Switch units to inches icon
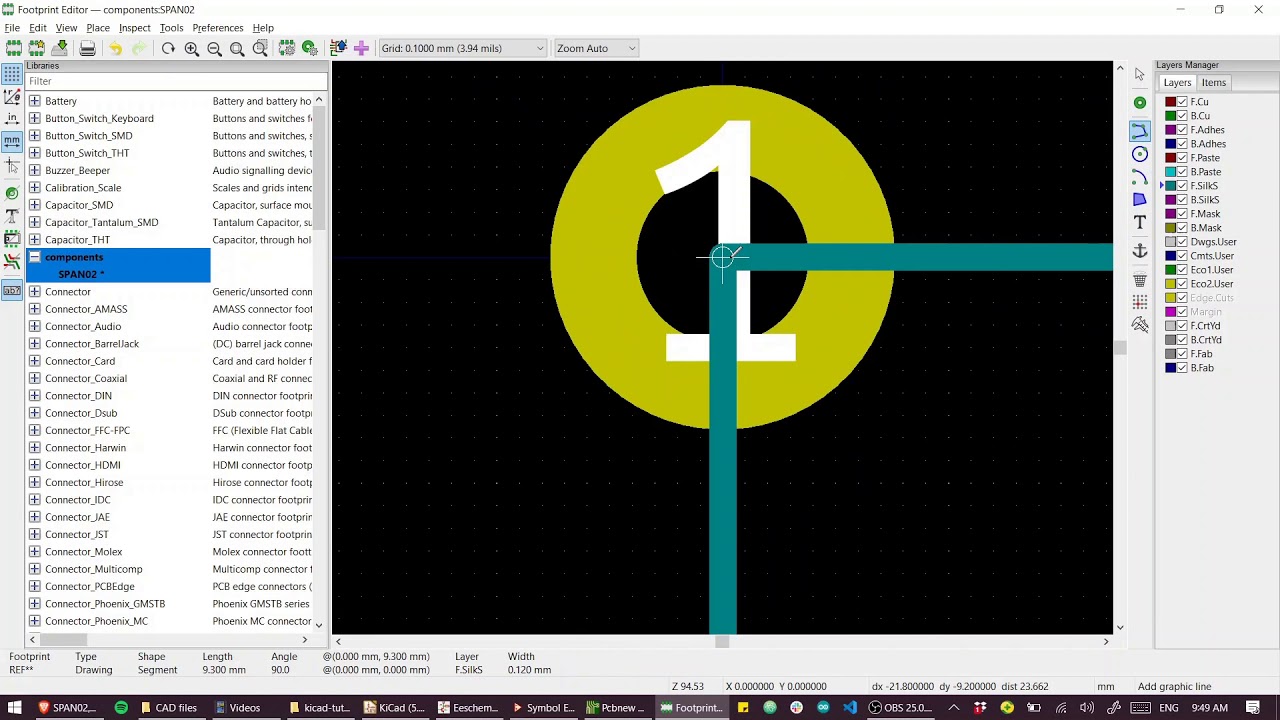The image size is (1280, 720). (12, 120)
